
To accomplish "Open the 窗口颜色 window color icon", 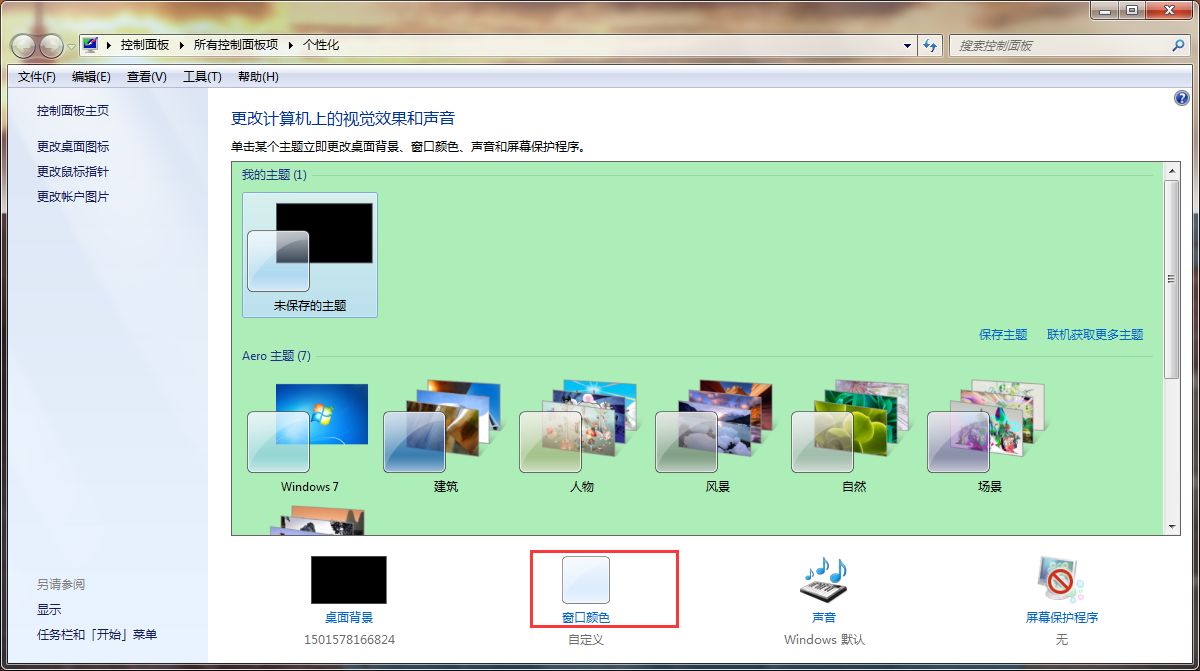I will 586,580.
